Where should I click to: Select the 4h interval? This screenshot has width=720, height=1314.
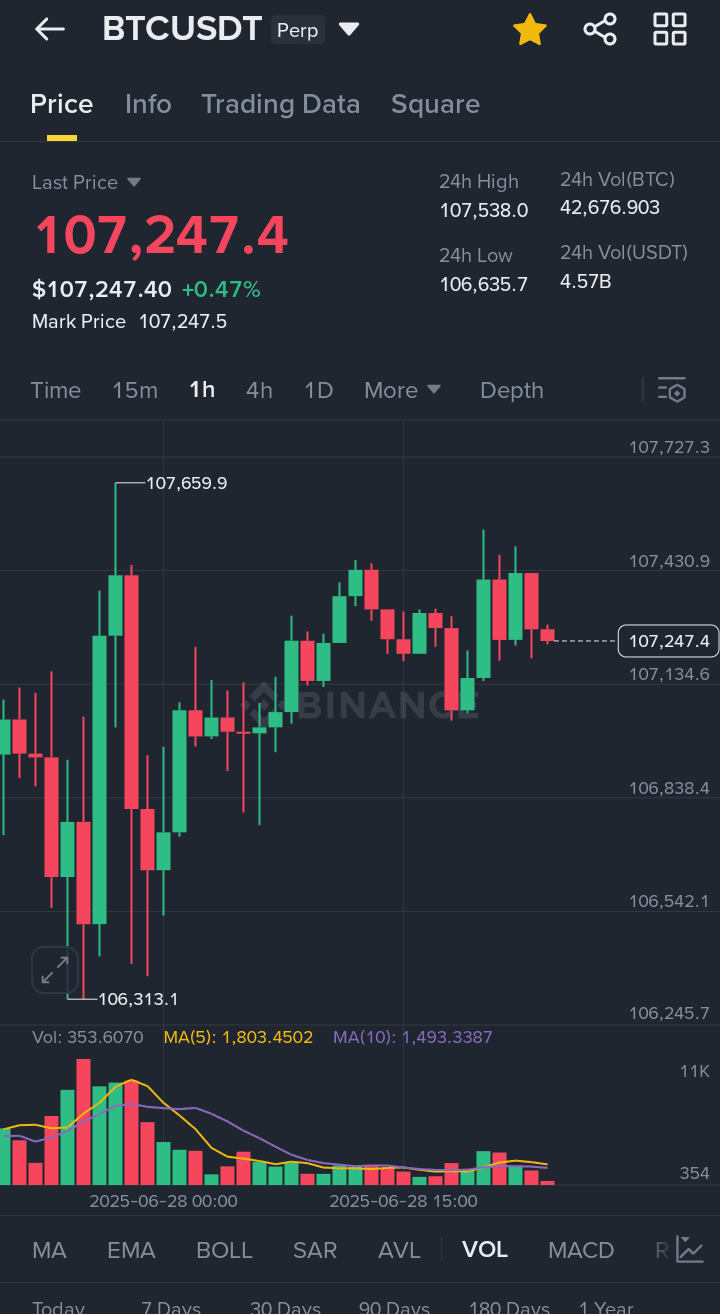point(259,391)
